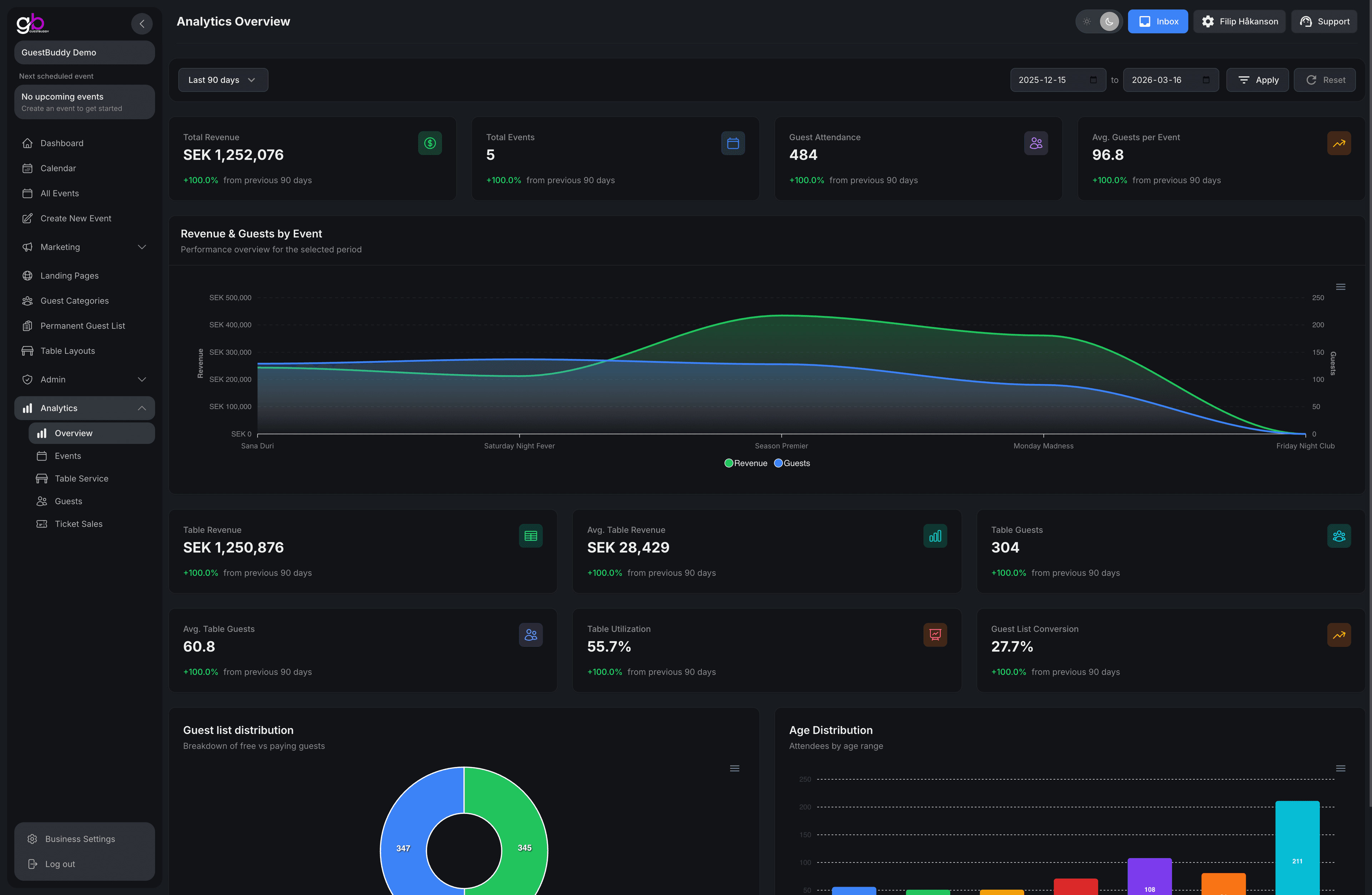Open the settings gear next to Filip Håkanson
This screenshot has width=1372, height=895.
(x=1208, y=21)
